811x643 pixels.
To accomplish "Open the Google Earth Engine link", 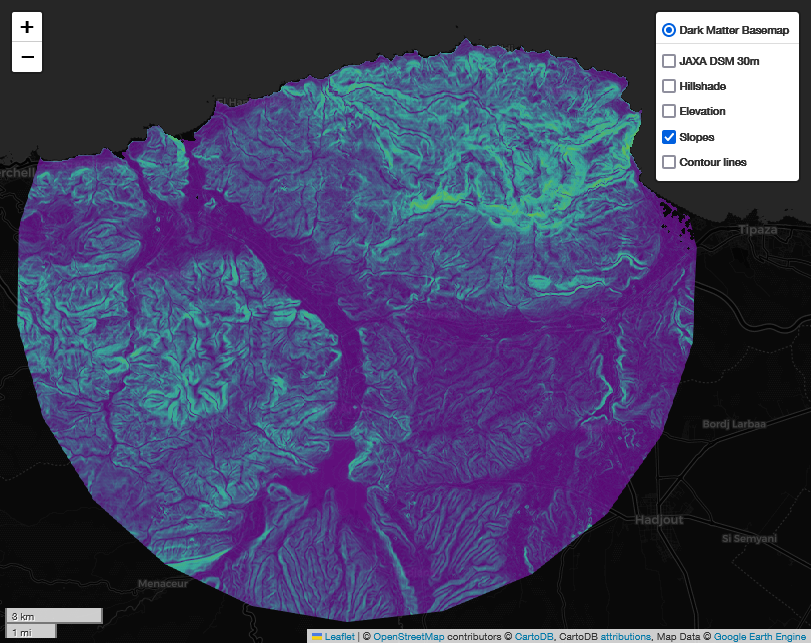I will click(x=761, y=636).
